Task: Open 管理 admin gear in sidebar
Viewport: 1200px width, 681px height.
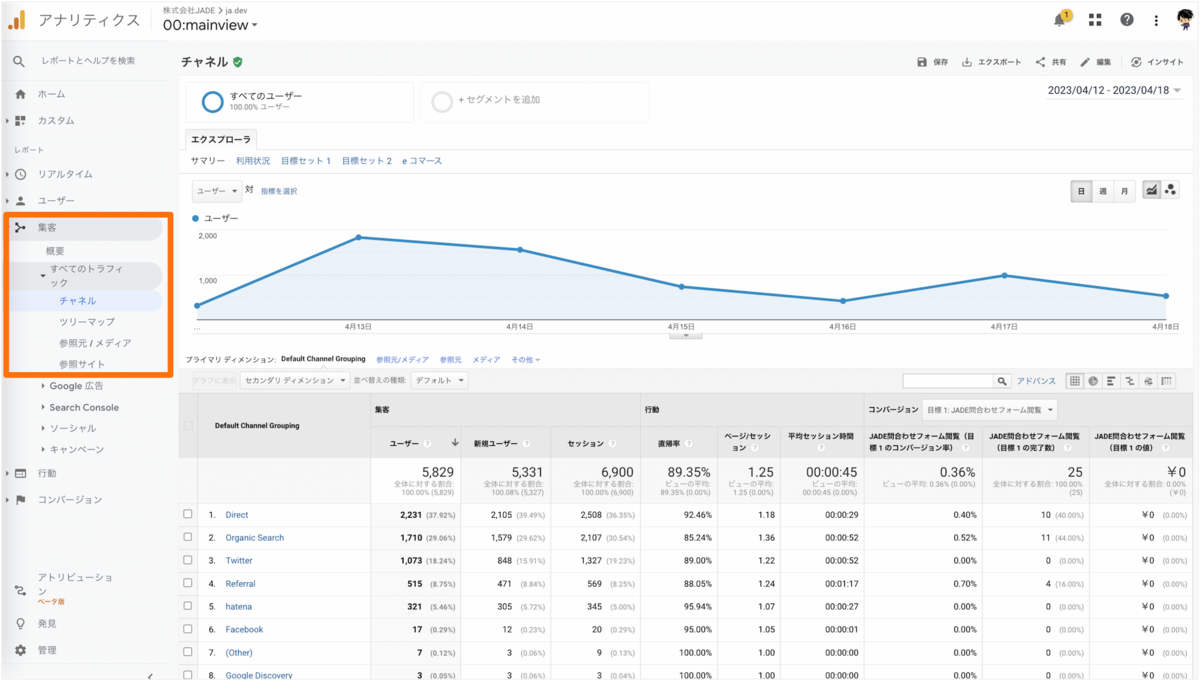Action: tap(38, 650)
